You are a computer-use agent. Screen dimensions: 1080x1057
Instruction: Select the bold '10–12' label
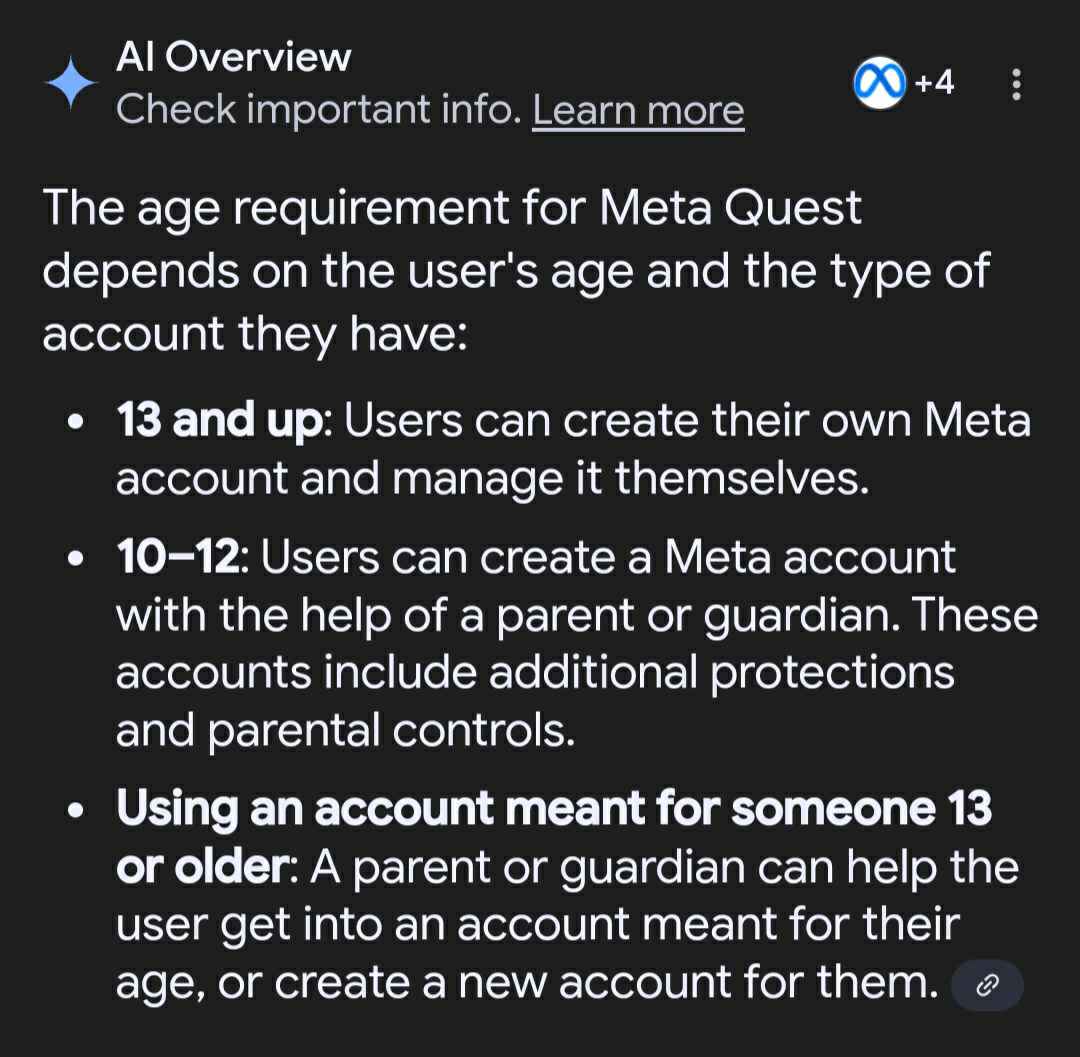tap(178, 556)
